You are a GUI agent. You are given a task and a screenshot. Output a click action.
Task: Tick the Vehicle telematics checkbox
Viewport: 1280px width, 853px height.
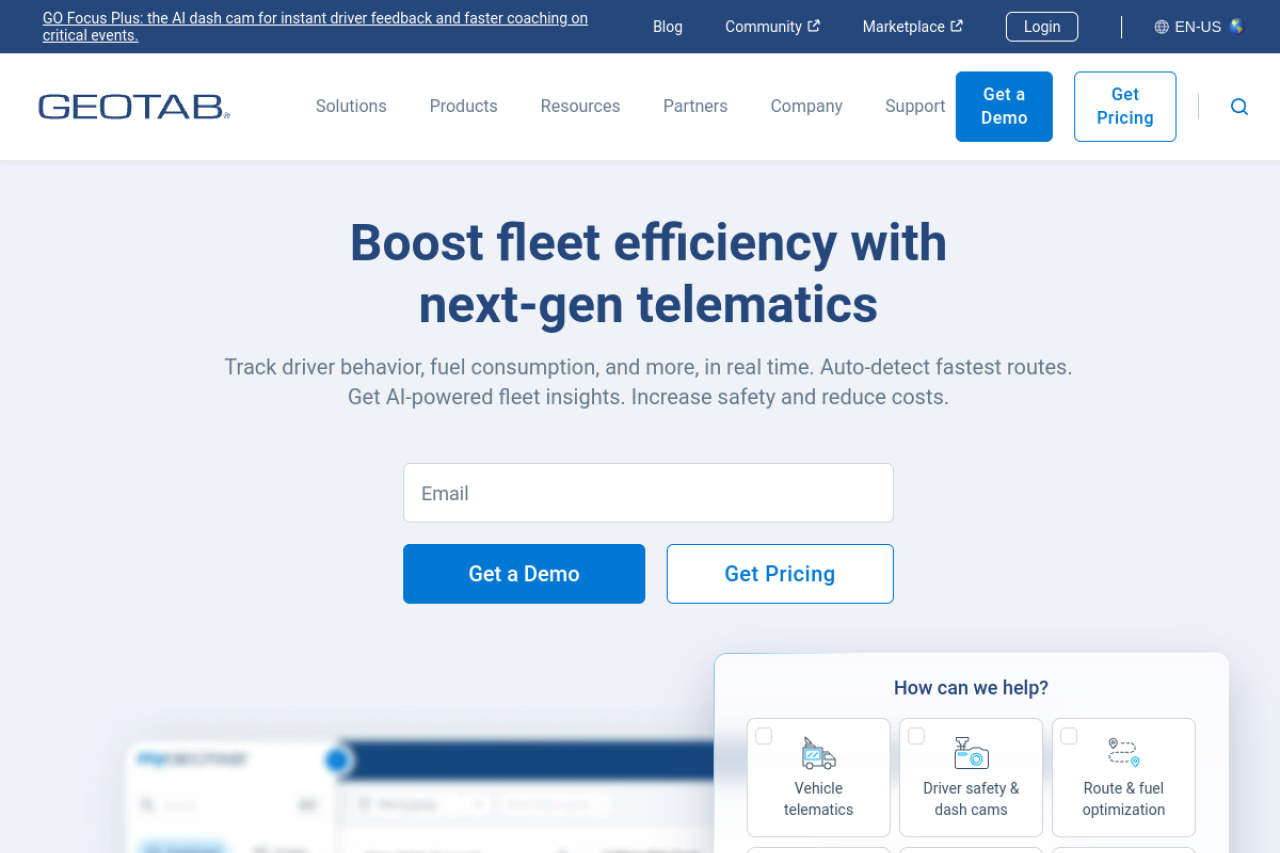point(764,736)
